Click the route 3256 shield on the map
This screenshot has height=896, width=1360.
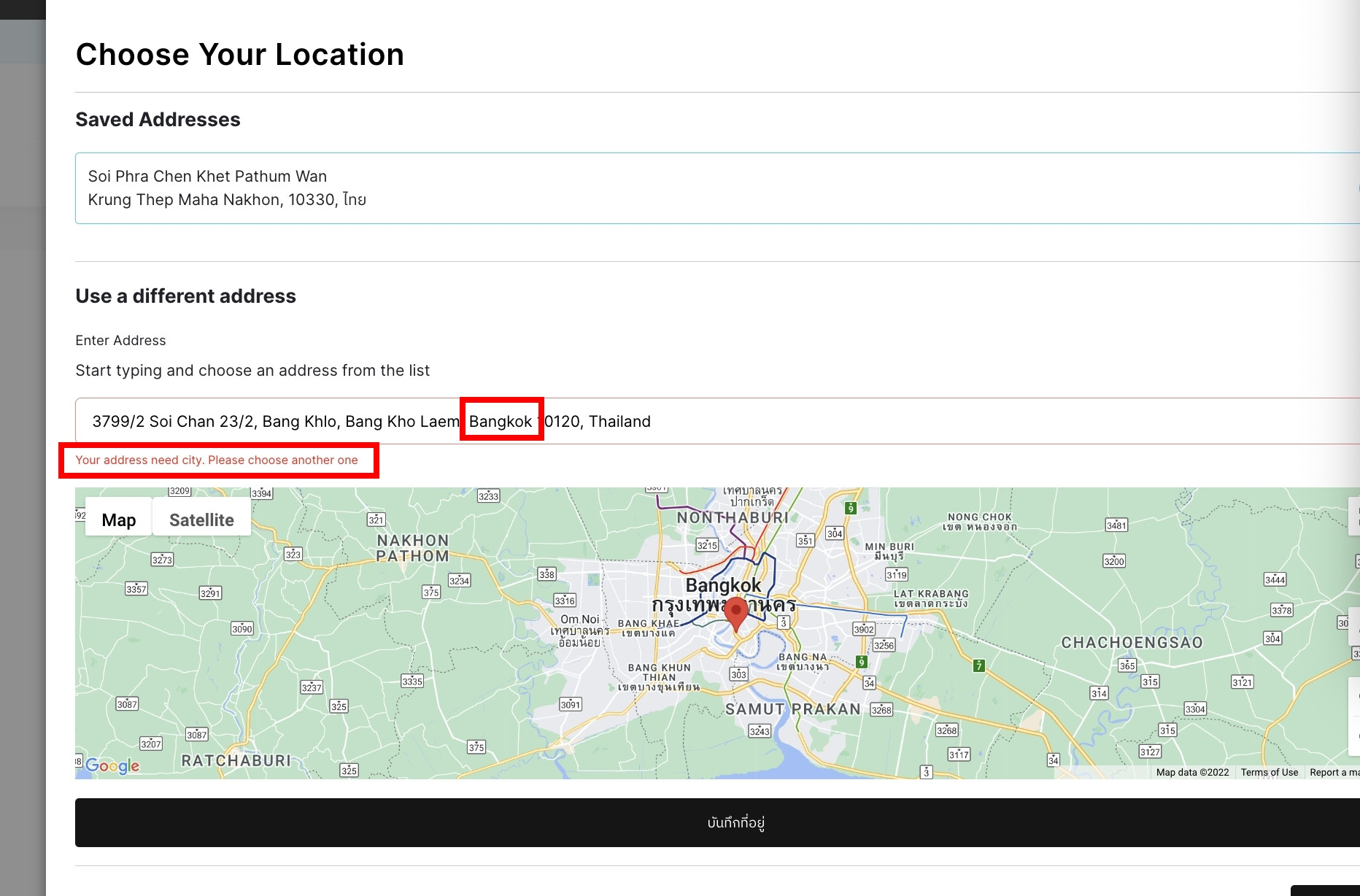[x=884, y=645]
